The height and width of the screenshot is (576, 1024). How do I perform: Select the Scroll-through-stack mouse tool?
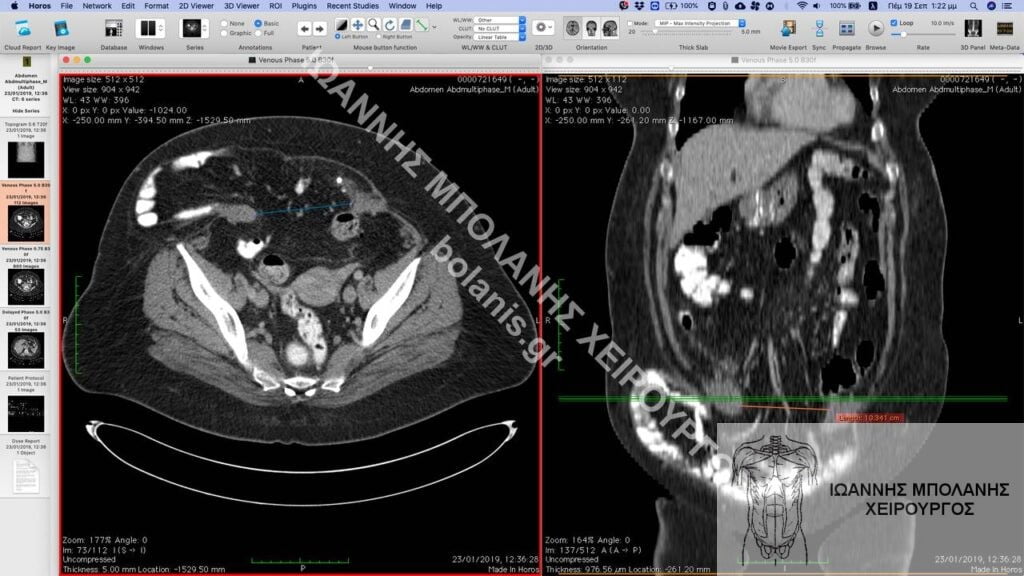pos(406,25)
